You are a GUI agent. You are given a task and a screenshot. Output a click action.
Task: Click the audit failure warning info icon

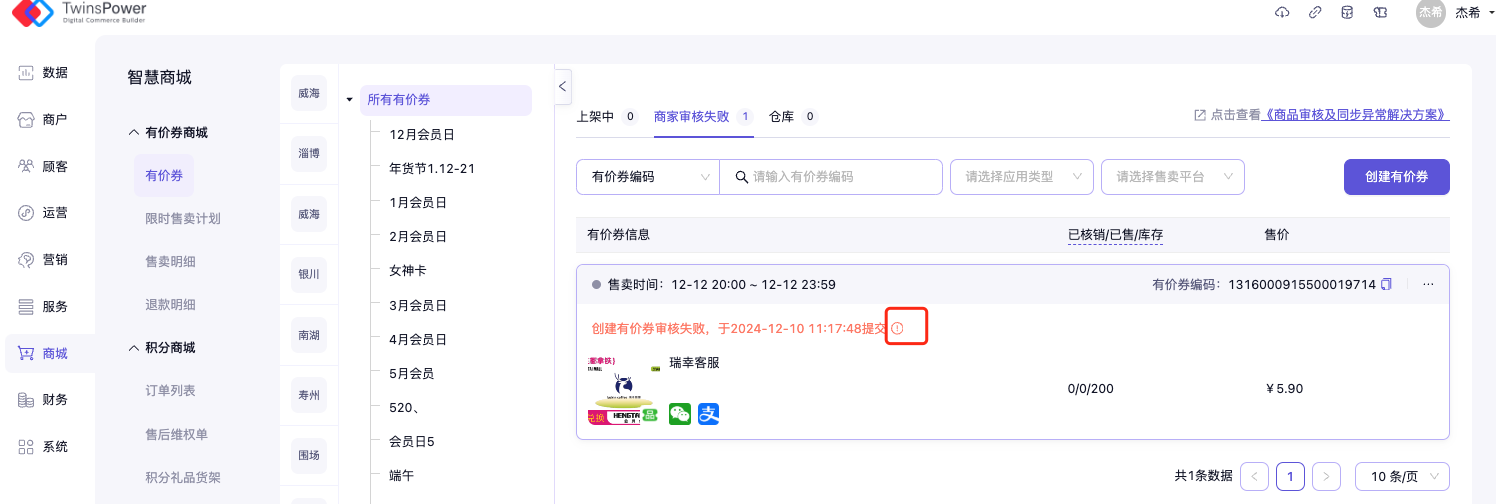[897, 328]
